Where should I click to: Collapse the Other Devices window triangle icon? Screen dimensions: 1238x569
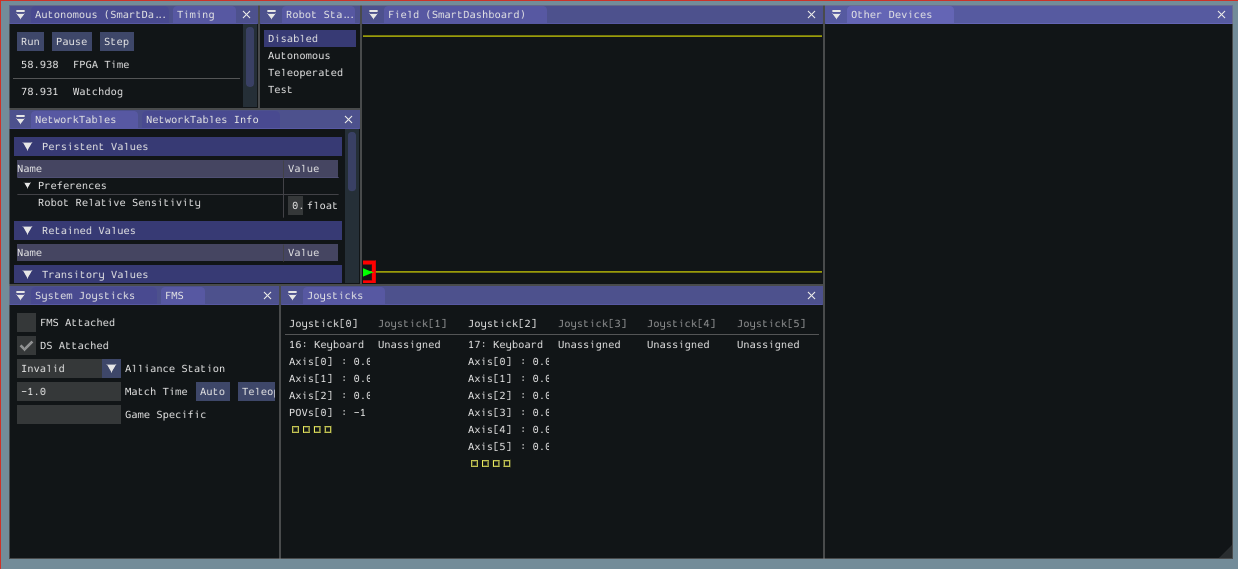pos(836,15)
